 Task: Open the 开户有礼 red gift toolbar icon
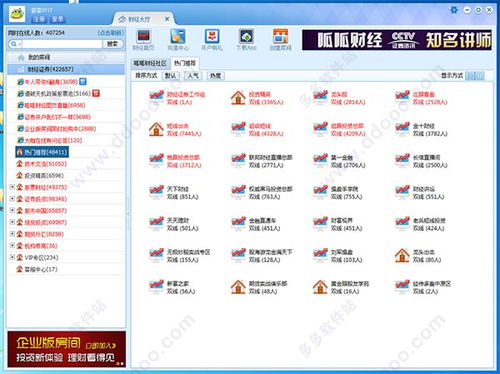click(x=212, y=40)
